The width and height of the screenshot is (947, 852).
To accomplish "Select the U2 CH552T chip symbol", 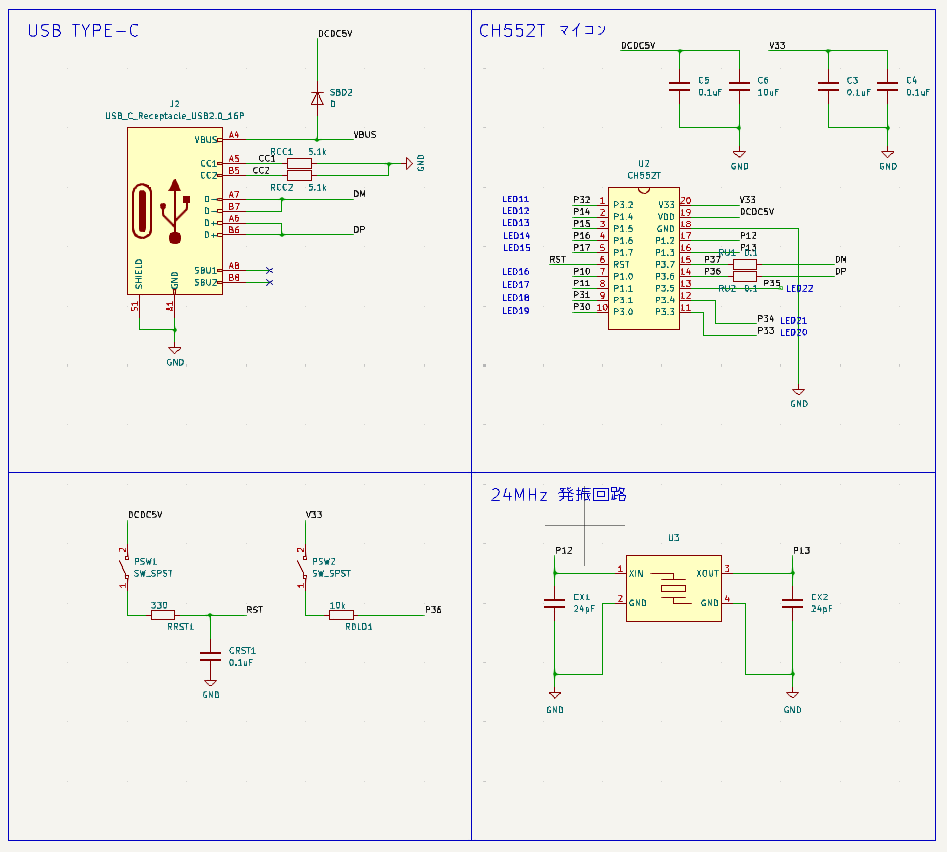I will (x=644, y=258).
